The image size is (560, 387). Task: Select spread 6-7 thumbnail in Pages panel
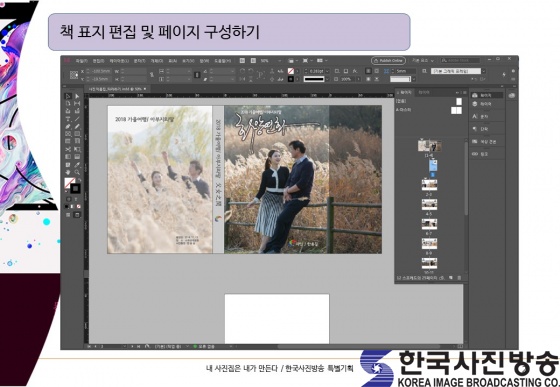(x=429, y=224)
